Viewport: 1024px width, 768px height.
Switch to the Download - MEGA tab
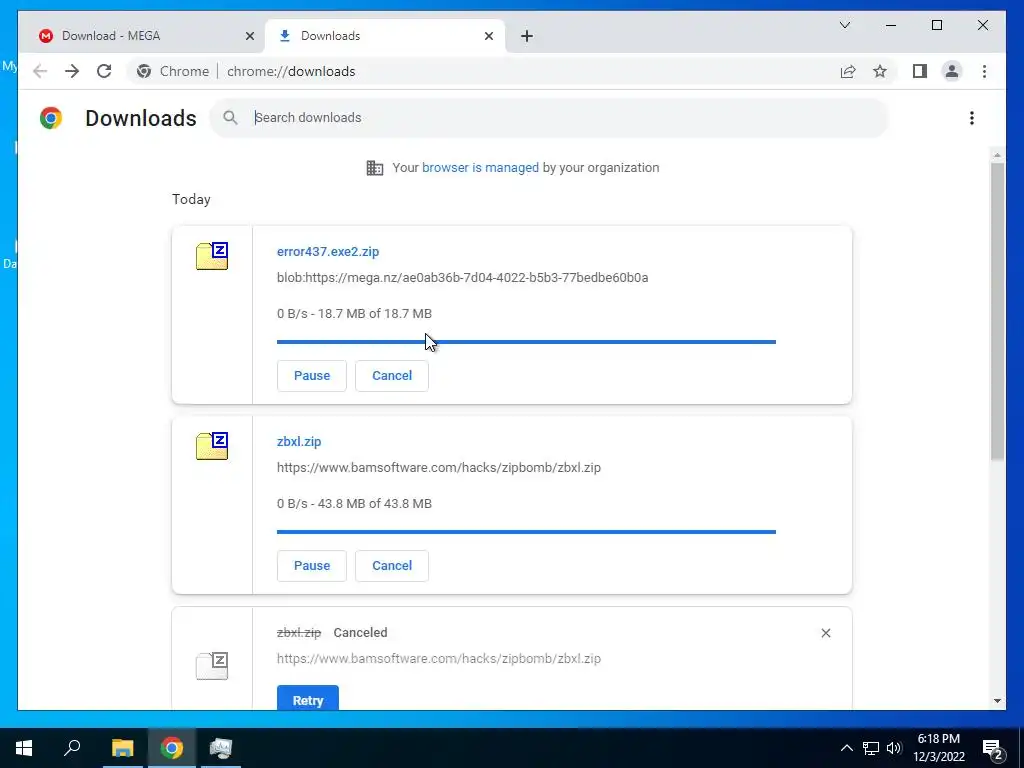142,36
